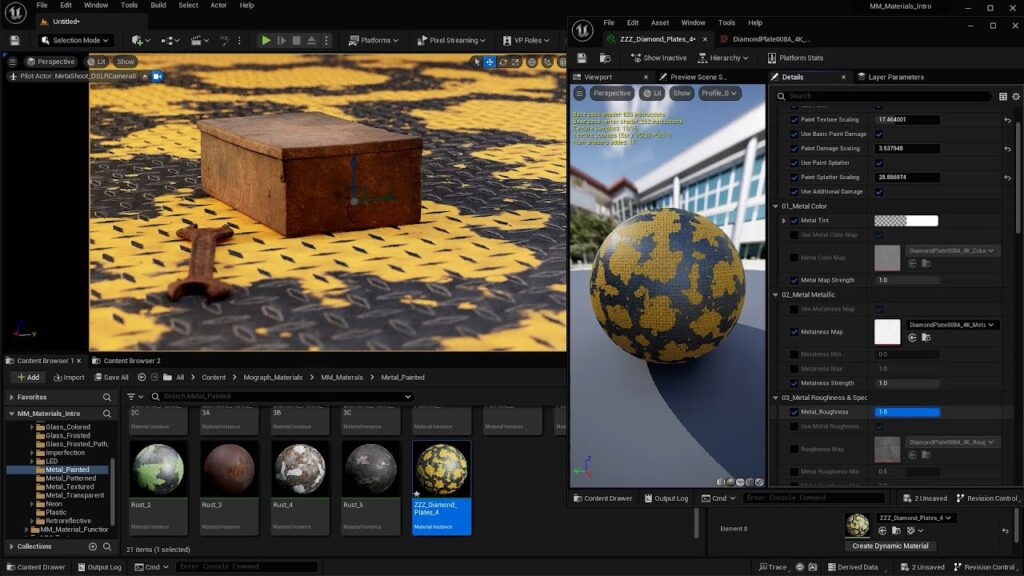Open Details panel settings gear icon

pyautogui.click(x=1016, y=96)
